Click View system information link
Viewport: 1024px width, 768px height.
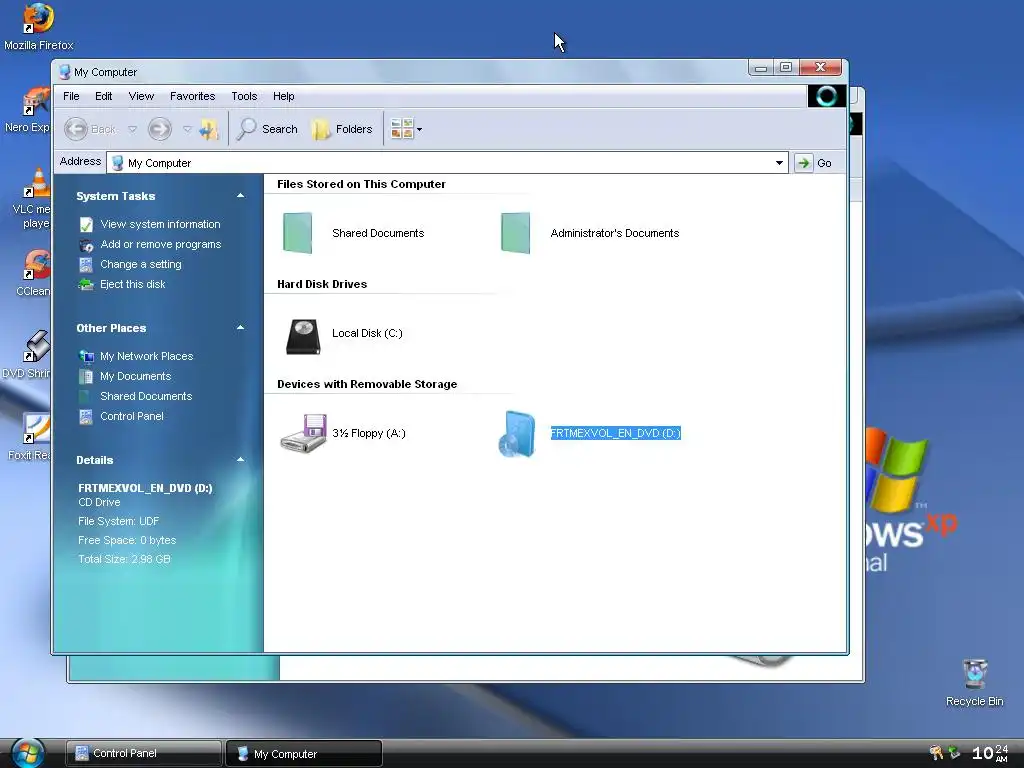coord(160,224)
